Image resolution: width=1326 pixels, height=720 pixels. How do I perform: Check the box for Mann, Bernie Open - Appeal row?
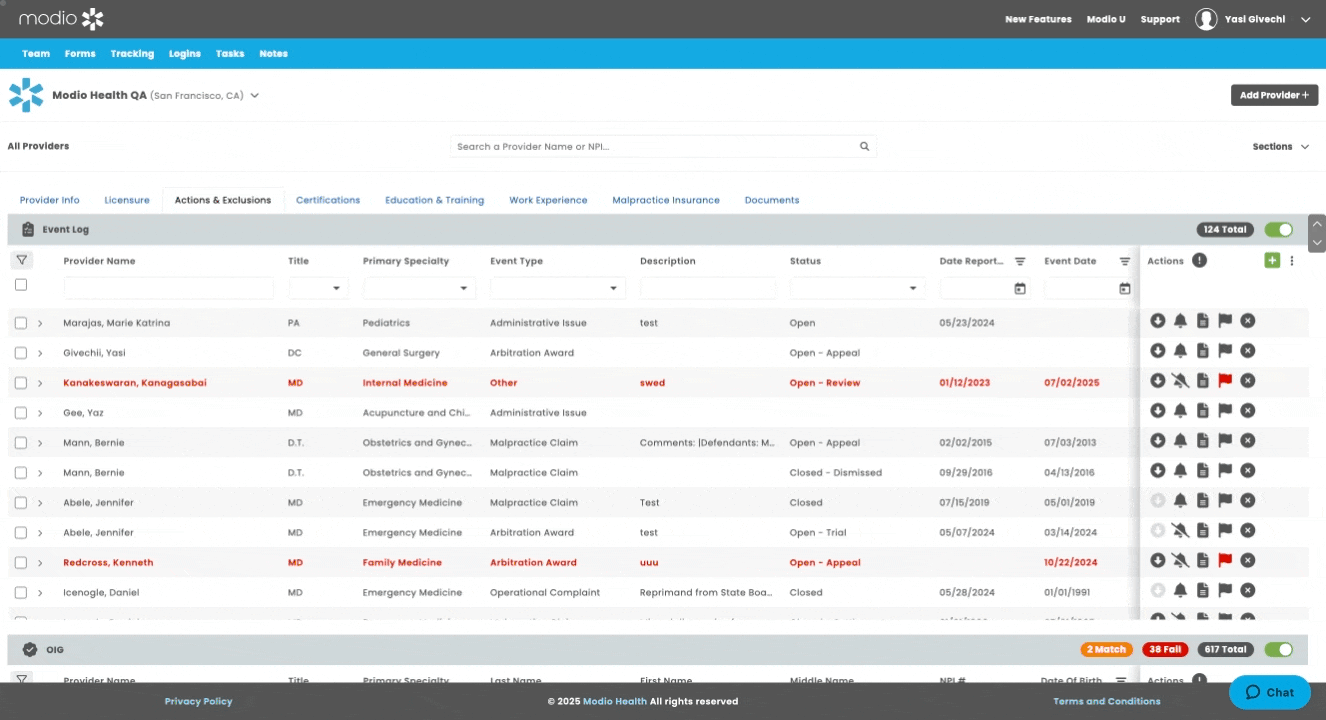click(21, 442)
